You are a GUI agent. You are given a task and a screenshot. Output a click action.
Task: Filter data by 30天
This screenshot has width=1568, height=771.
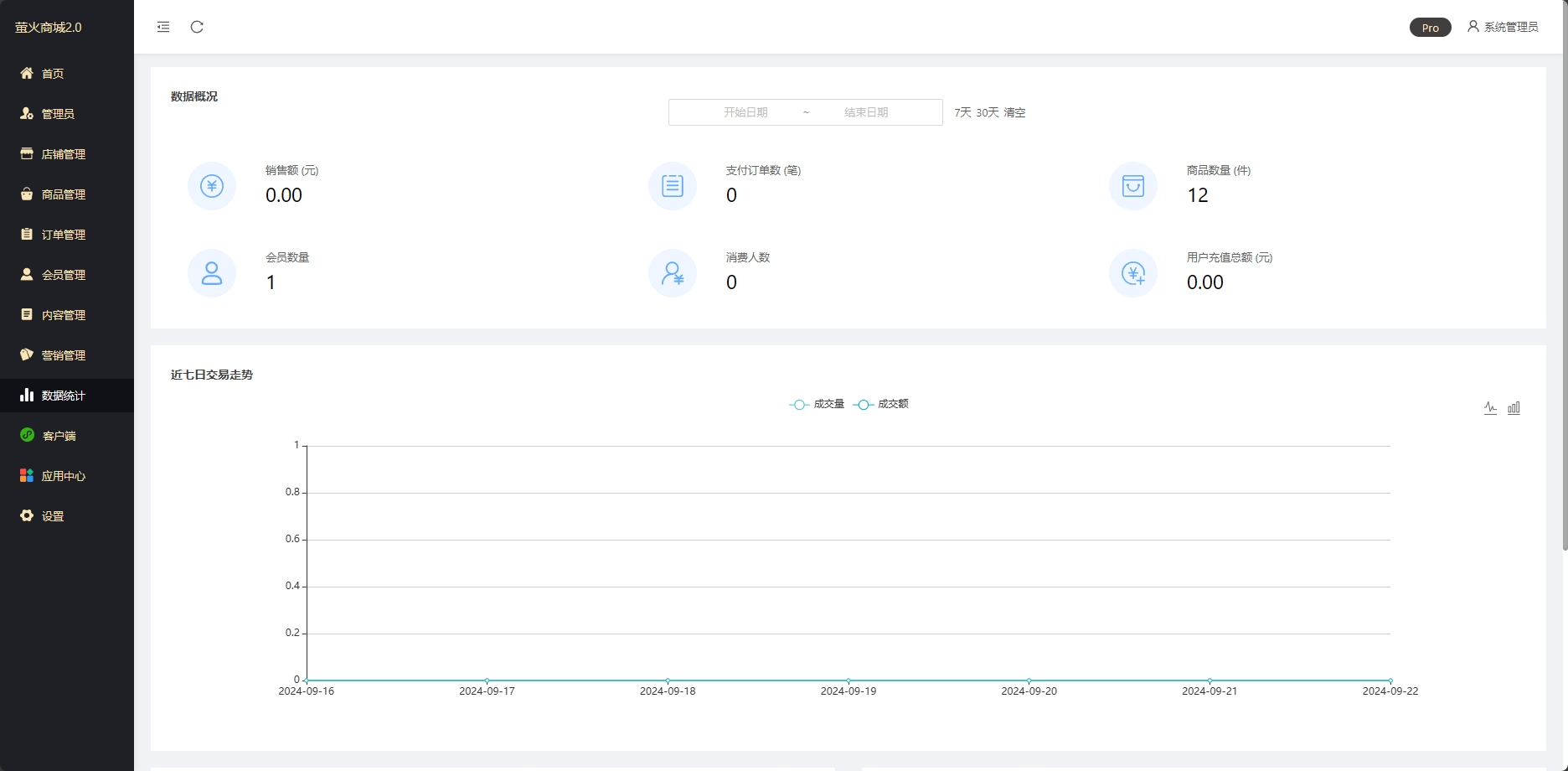988,112
